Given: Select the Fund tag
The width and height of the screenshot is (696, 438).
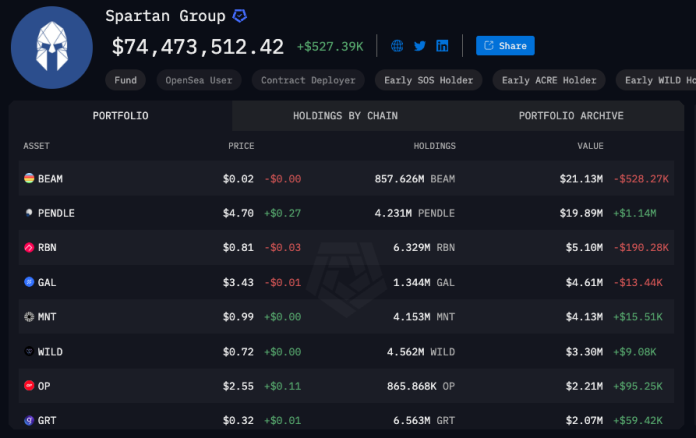Looking at the screenshot, I should click(126, 80).
